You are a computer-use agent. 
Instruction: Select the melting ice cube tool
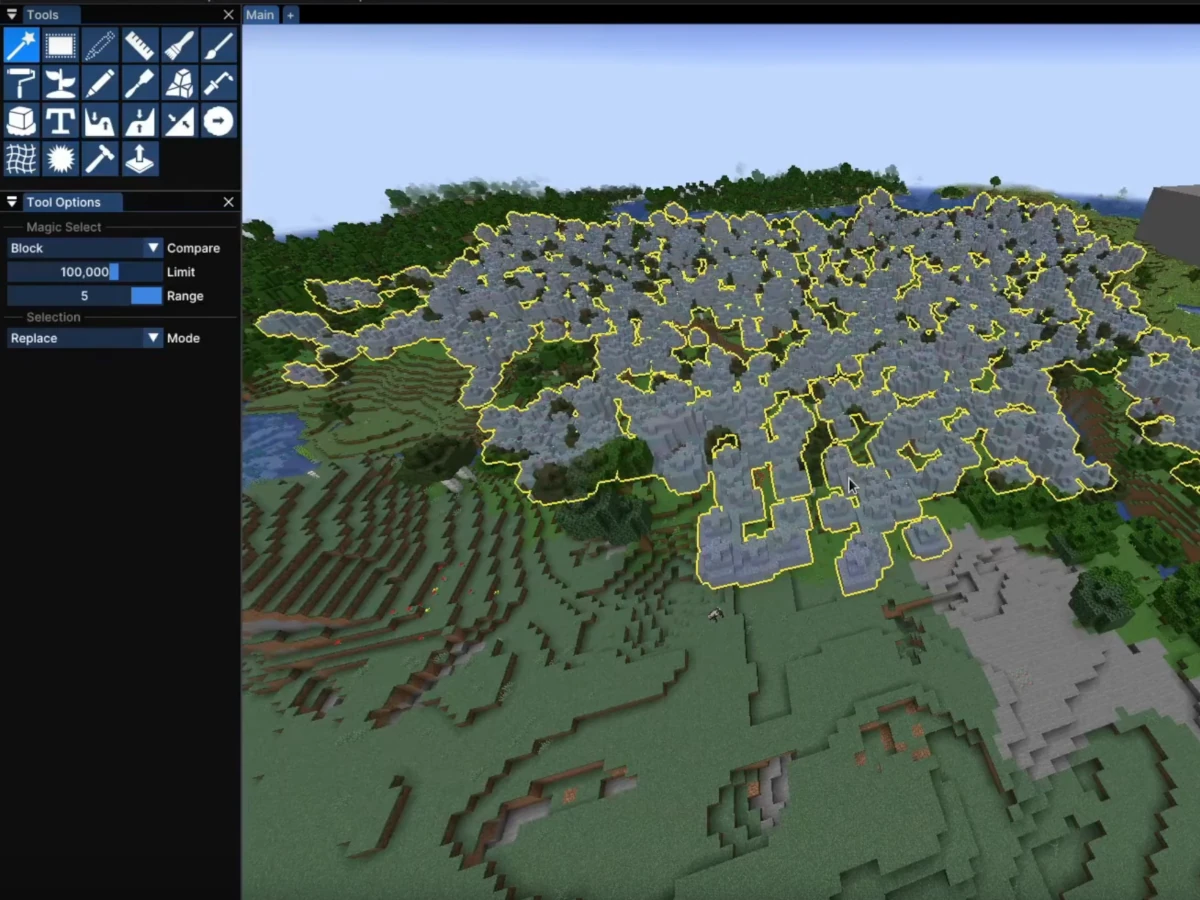(x=21, y=121)
